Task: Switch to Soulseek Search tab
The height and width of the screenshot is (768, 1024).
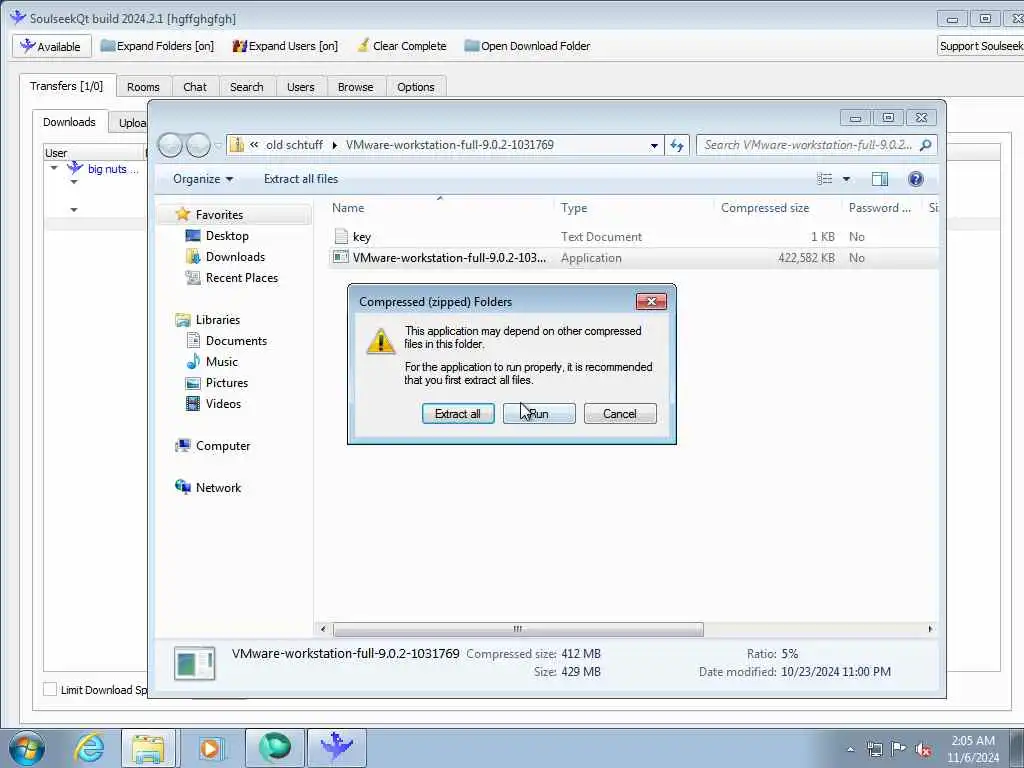Action: coord(246,87)
